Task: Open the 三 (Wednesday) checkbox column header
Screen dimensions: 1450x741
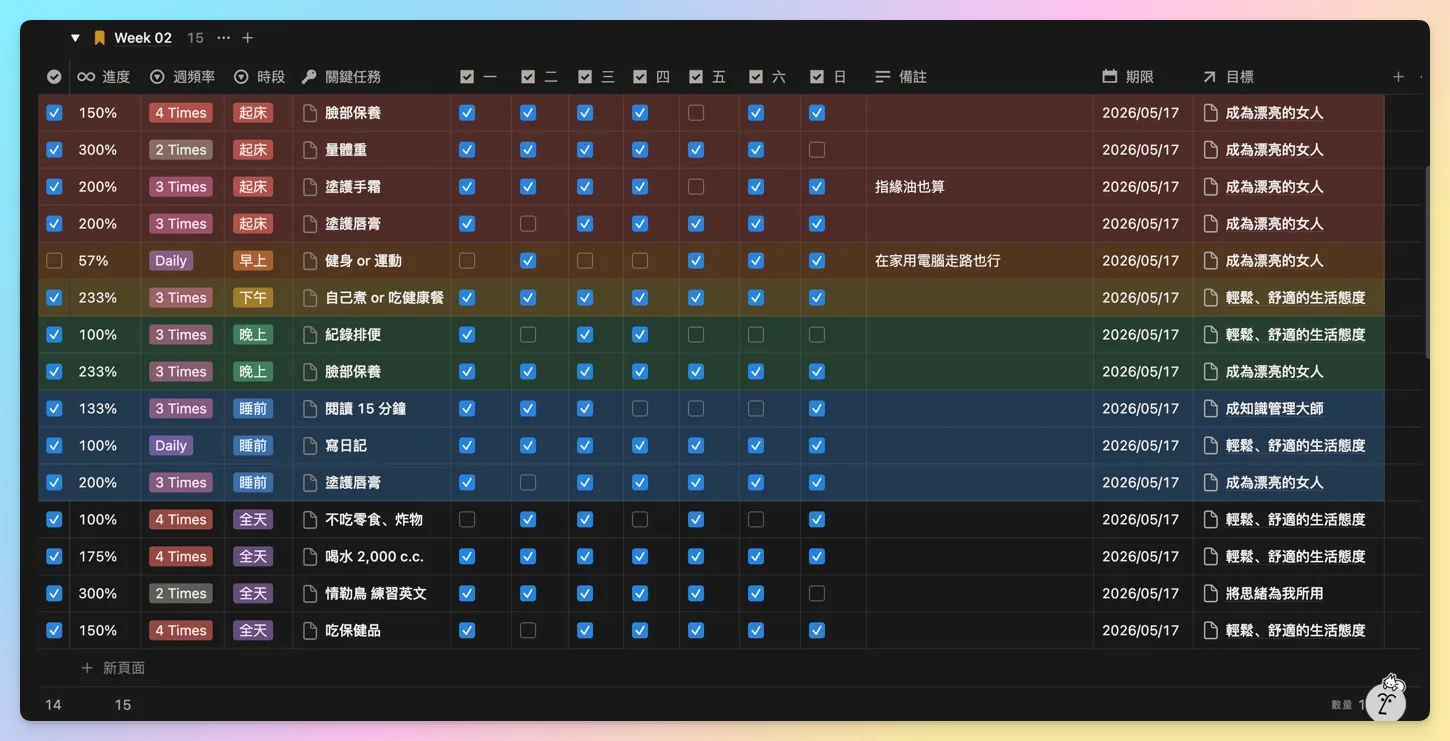Action: tap(596, 77)
